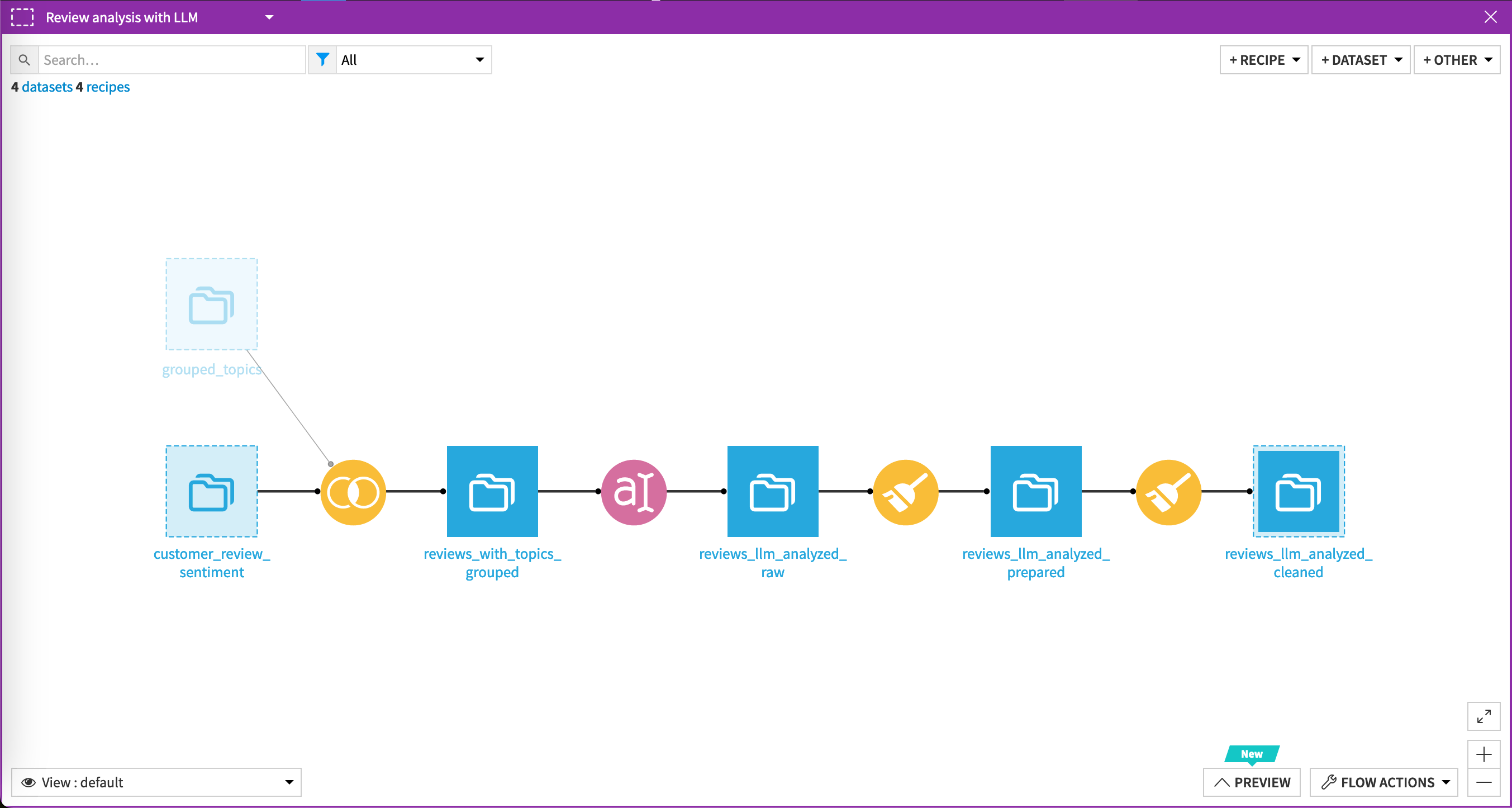The width and height of the screenshot is (1512, 808).
Task: Select the join recipe circle icon
Action: pyautogui.click(x=353, y=492)
